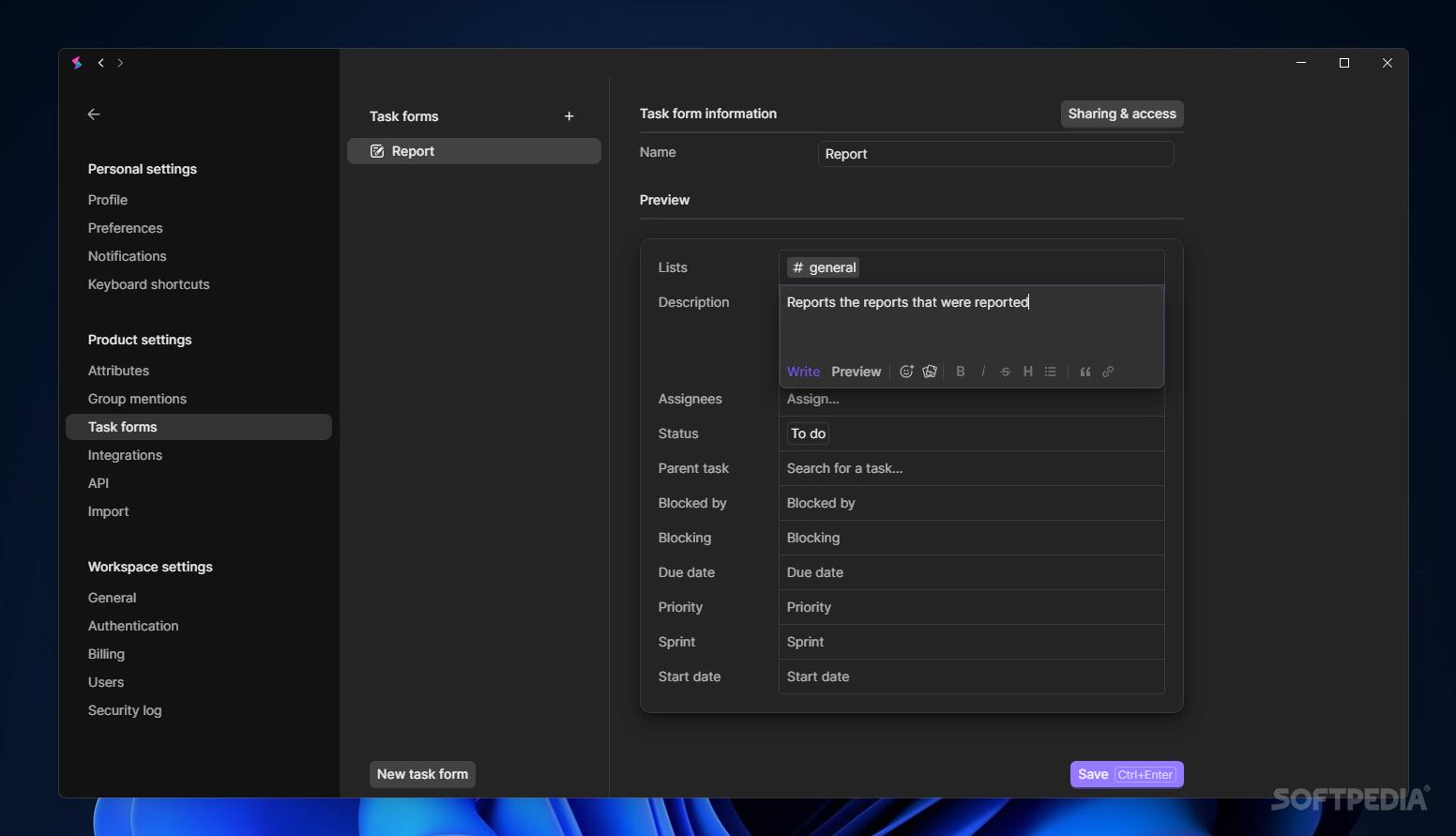This screenshot has height=836, width=1456.
Task: Apply strikethrough formatting in description
Action: pos(1006,372)
